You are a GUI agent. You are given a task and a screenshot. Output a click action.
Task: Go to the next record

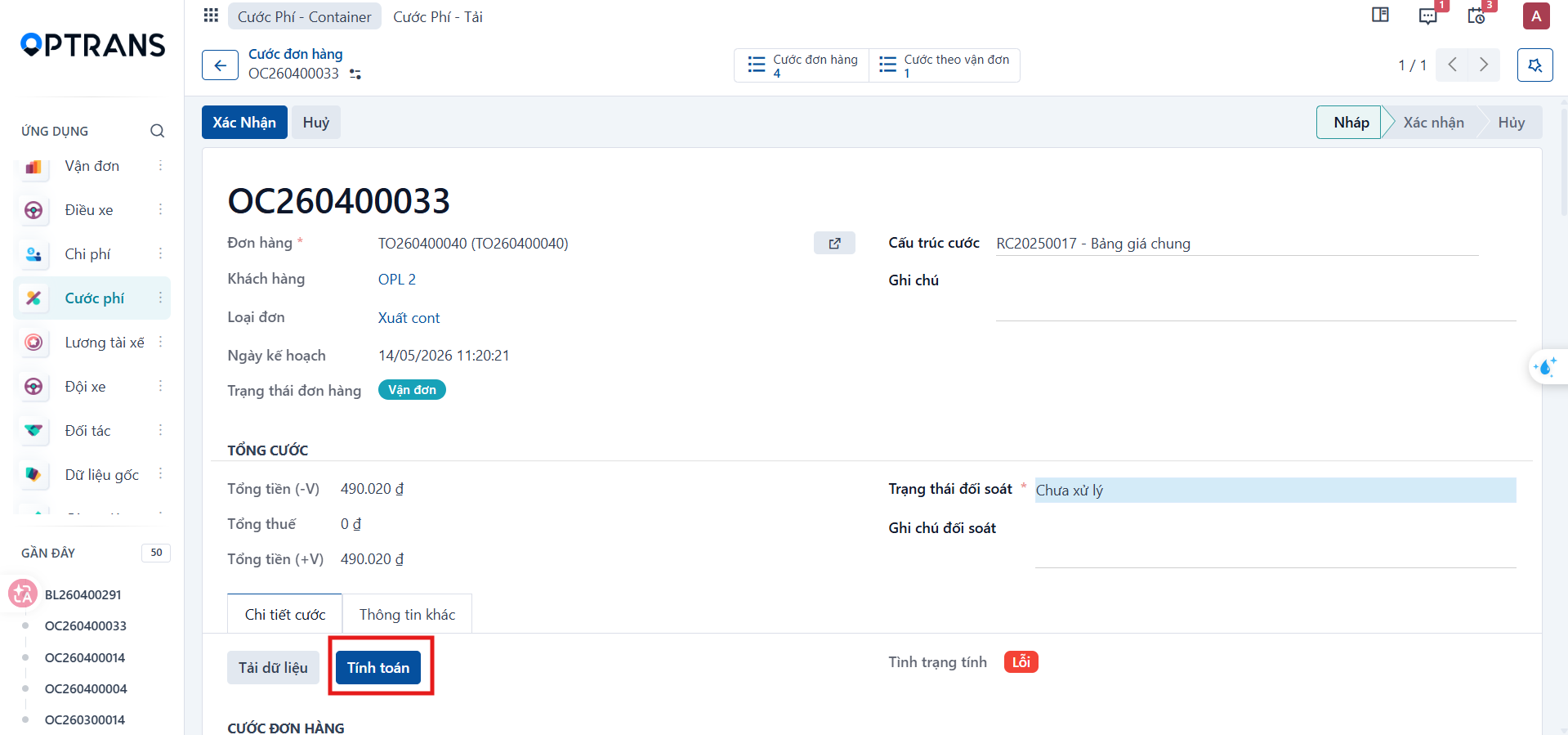tap(1484, 65)
